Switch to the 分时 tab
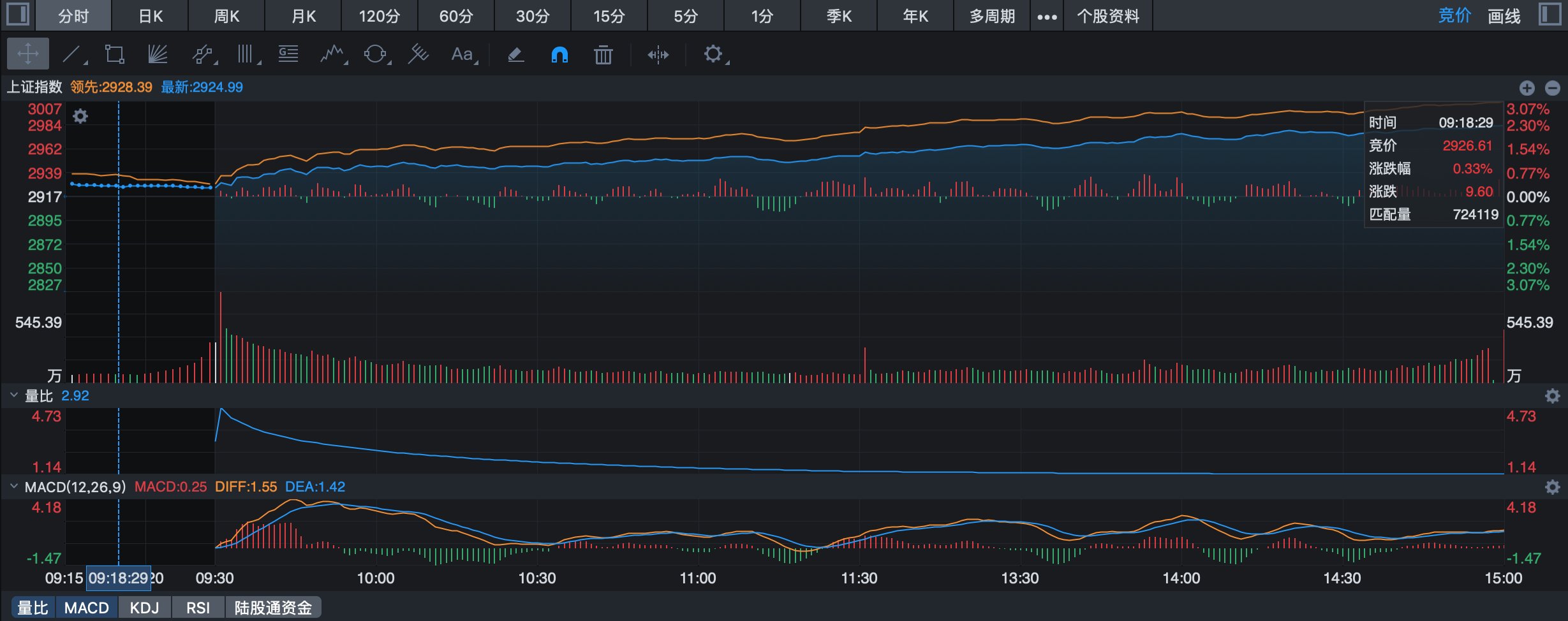This screenshot has height=621, width=1568. [x=73, y=16]
